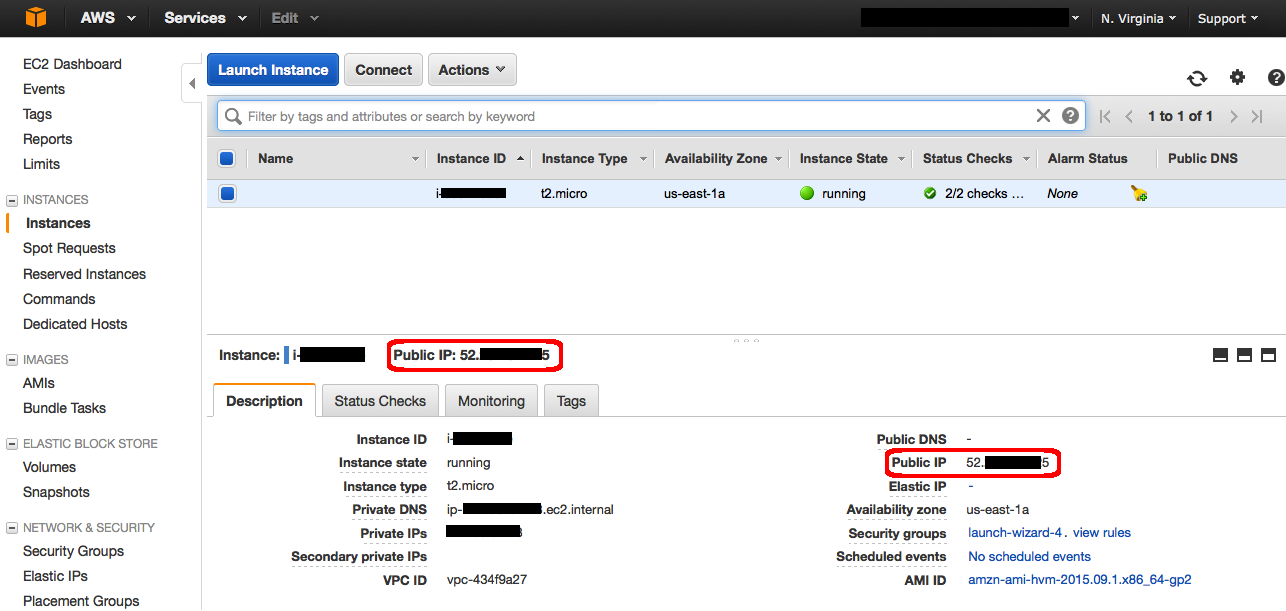Image resolution: width=1286 pixels, height=611 pixels.
Task: Check the running instance's row checkbox
Action: [227, 193]
